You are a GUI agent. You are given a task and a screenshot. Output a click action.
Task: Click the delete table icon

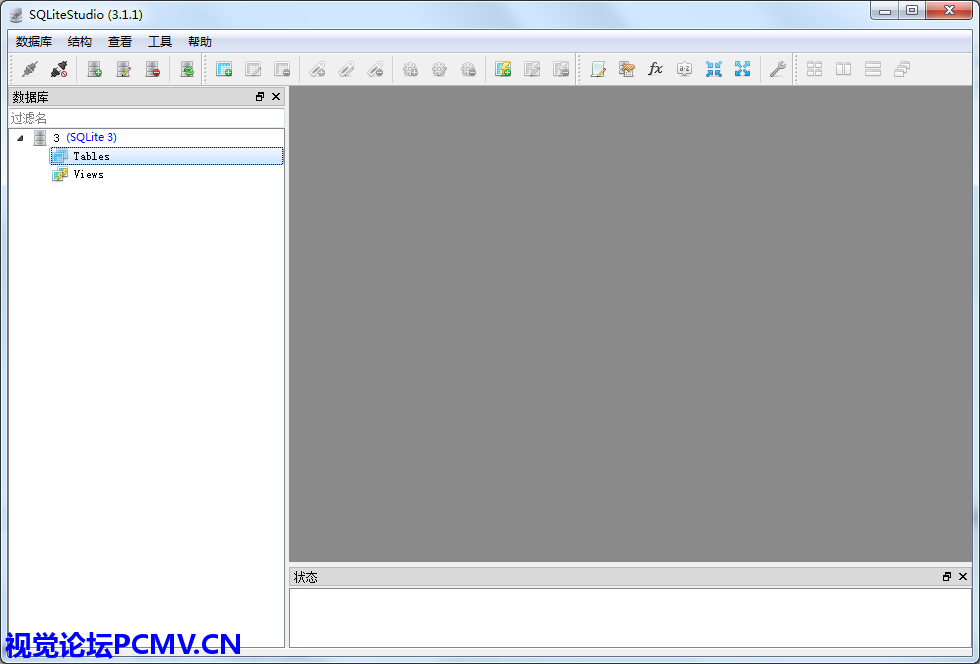tap(282, 69)
